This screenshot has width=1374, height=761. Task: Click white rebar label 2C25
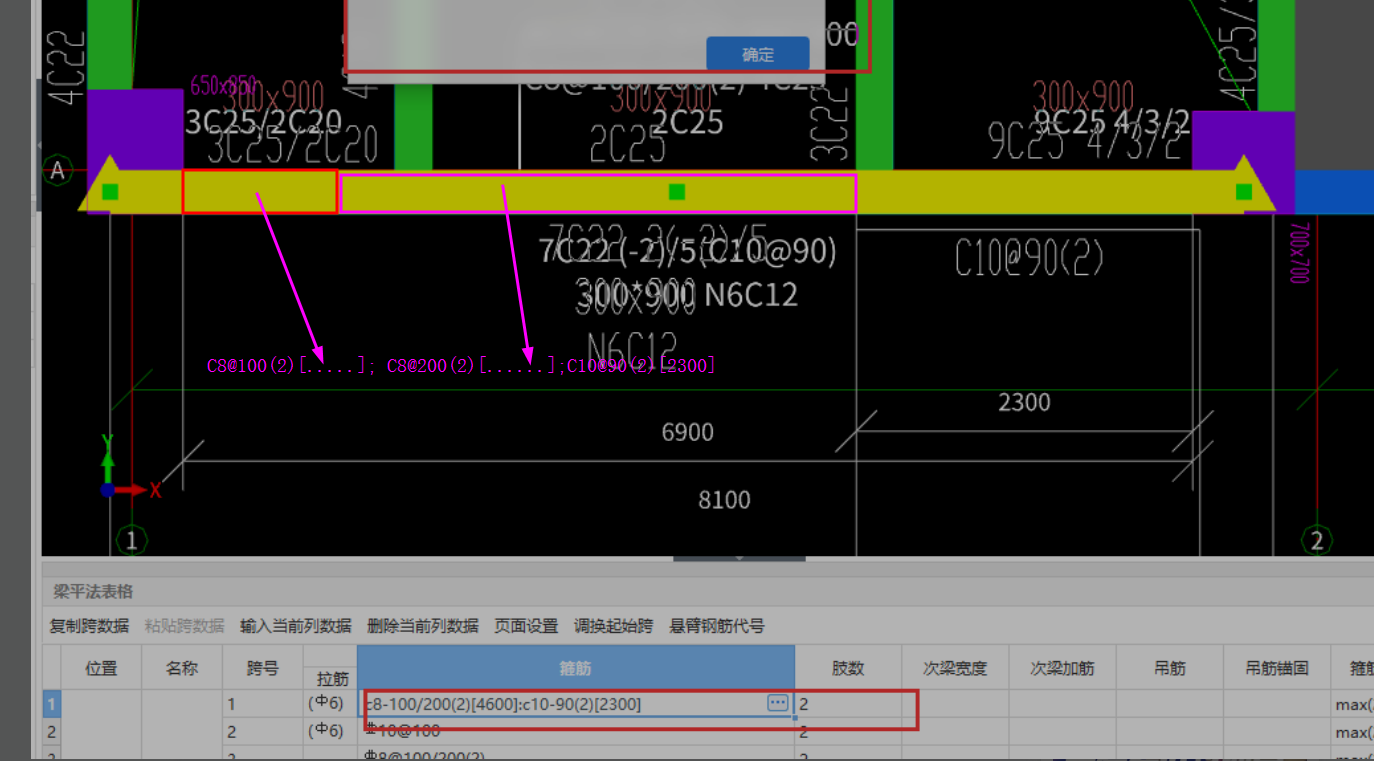pos(687,122)
